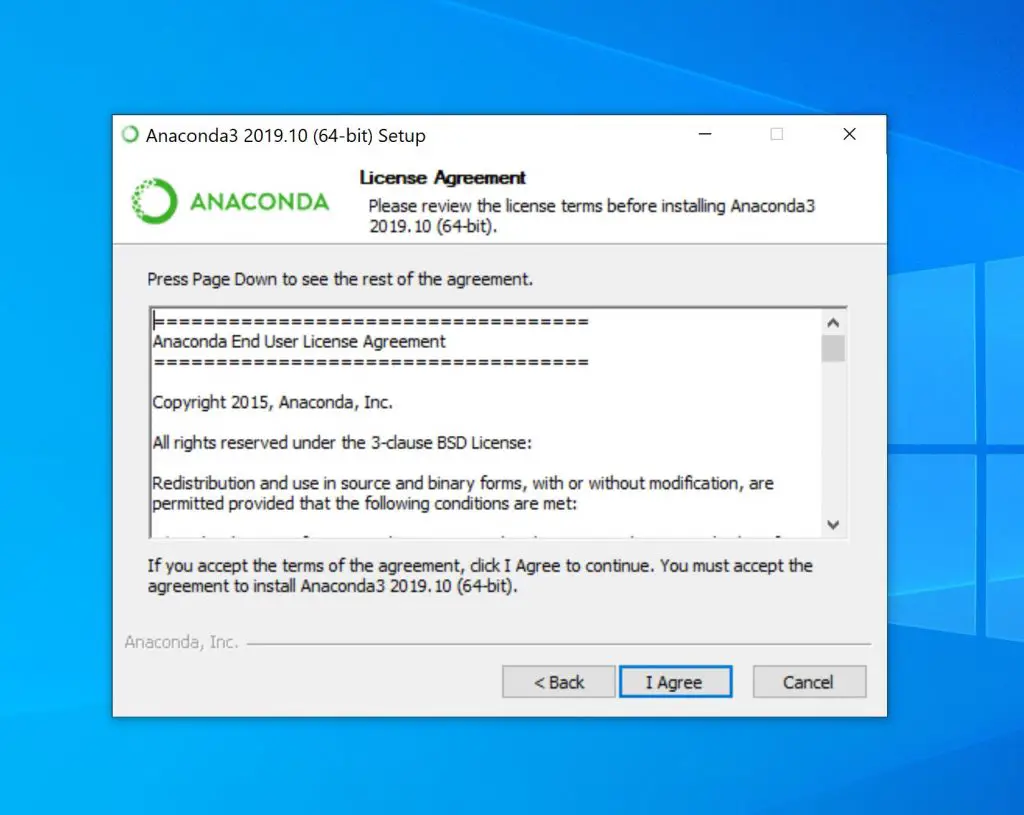
Task: Place cursor on Copyright 2015 line
Action: coord(272,402)
